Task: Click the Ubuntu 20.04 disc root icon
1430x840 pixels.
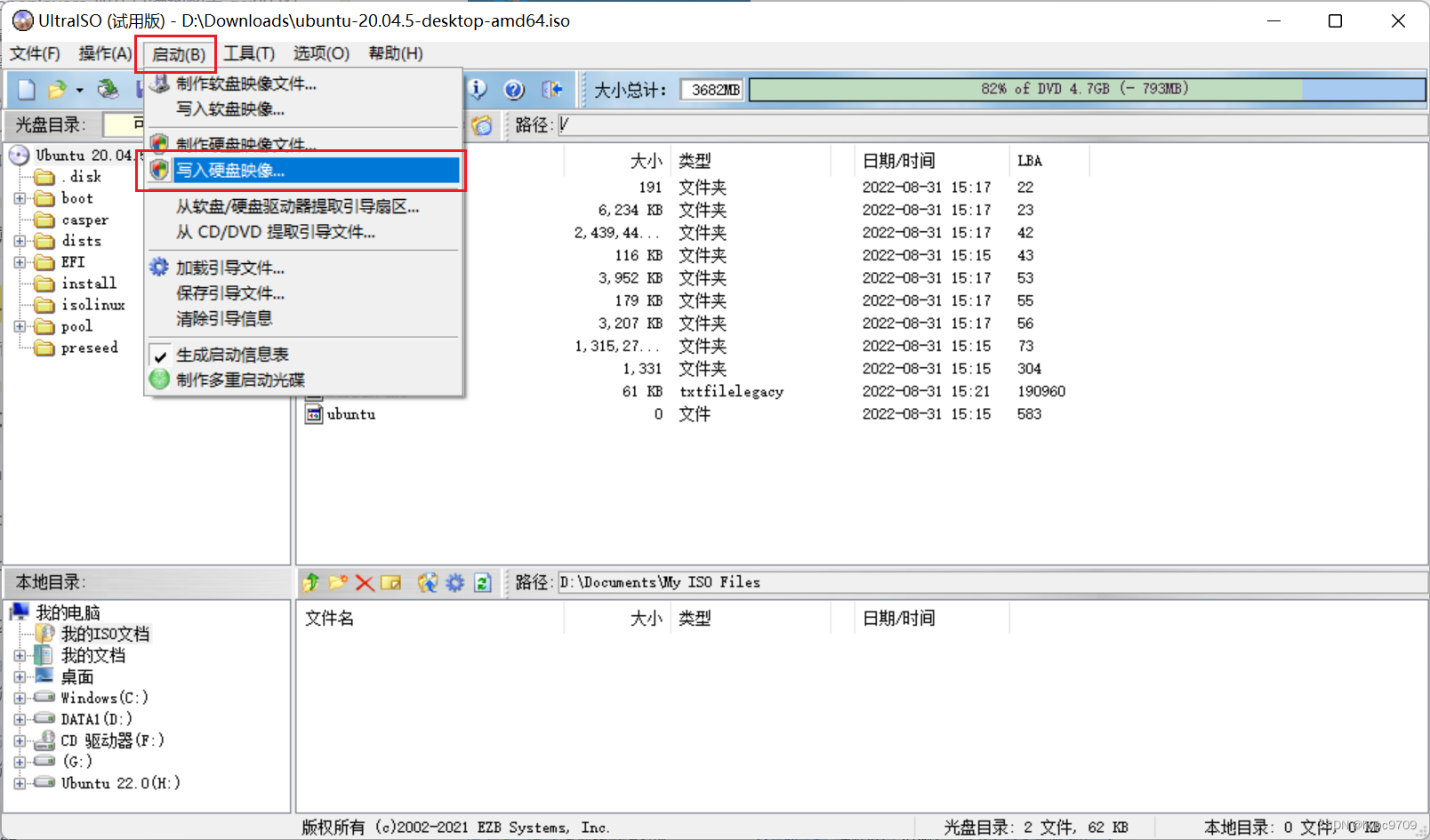Action: click(x=20, y=156)
